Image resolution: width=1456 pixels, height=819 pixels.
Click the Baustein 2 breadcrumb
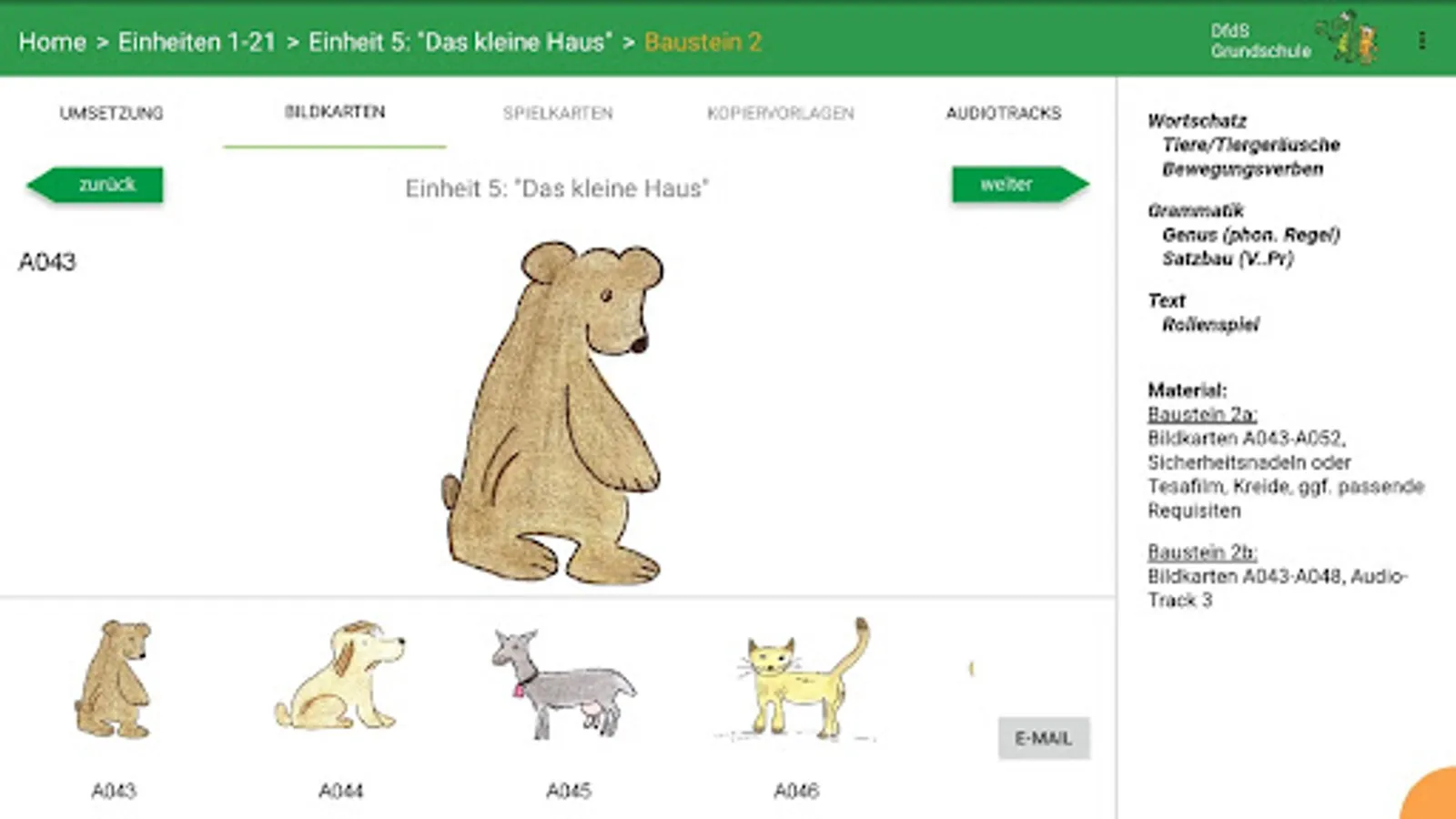[703, 42]
